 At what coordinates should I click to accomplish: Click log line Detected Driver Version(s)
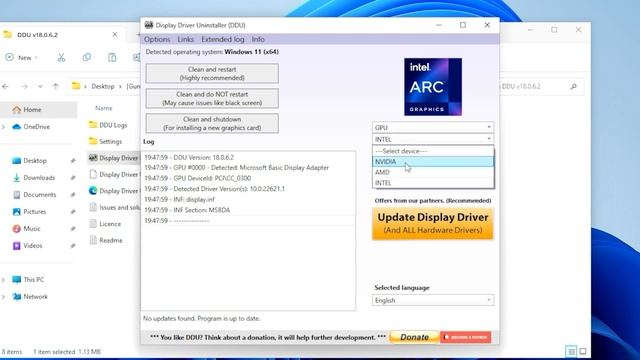pos(214,189)
